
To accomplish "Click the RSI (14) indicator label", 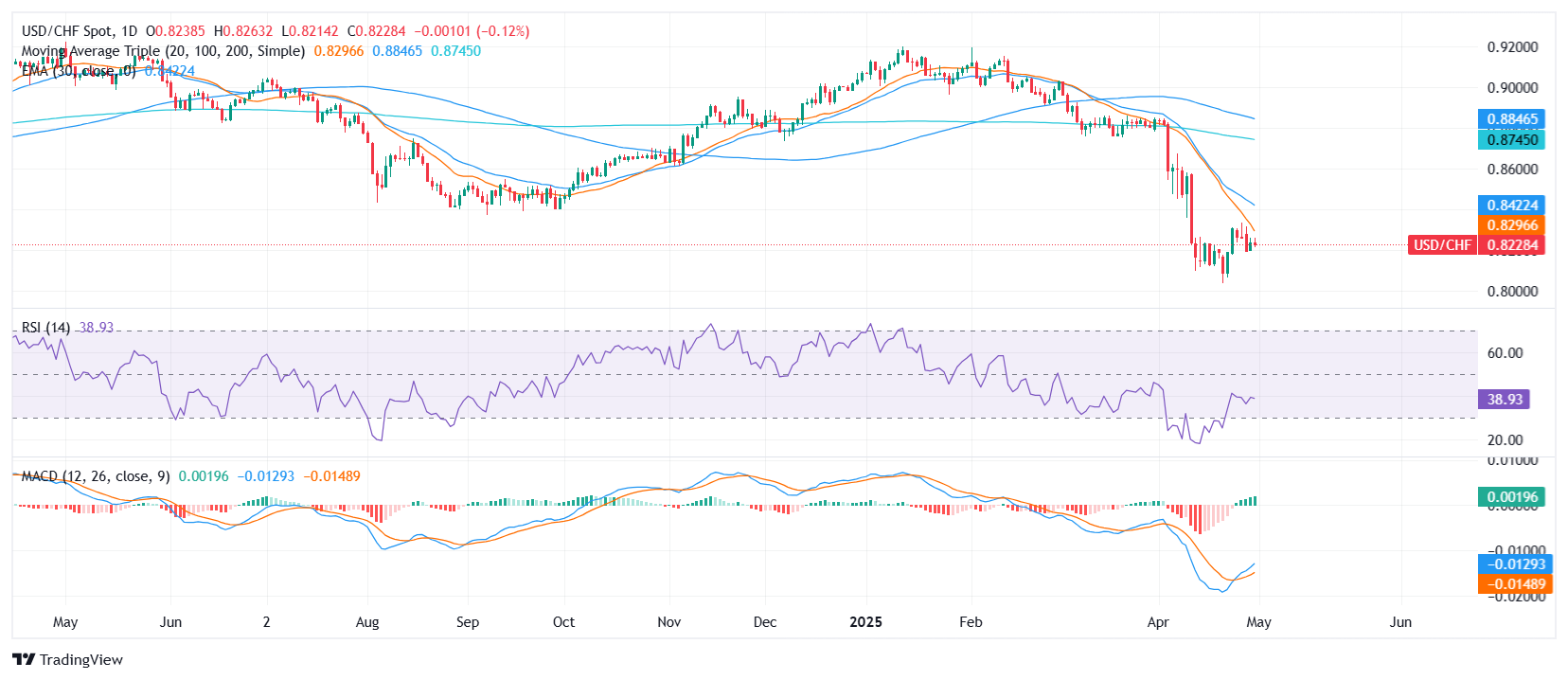I will 45,328.
